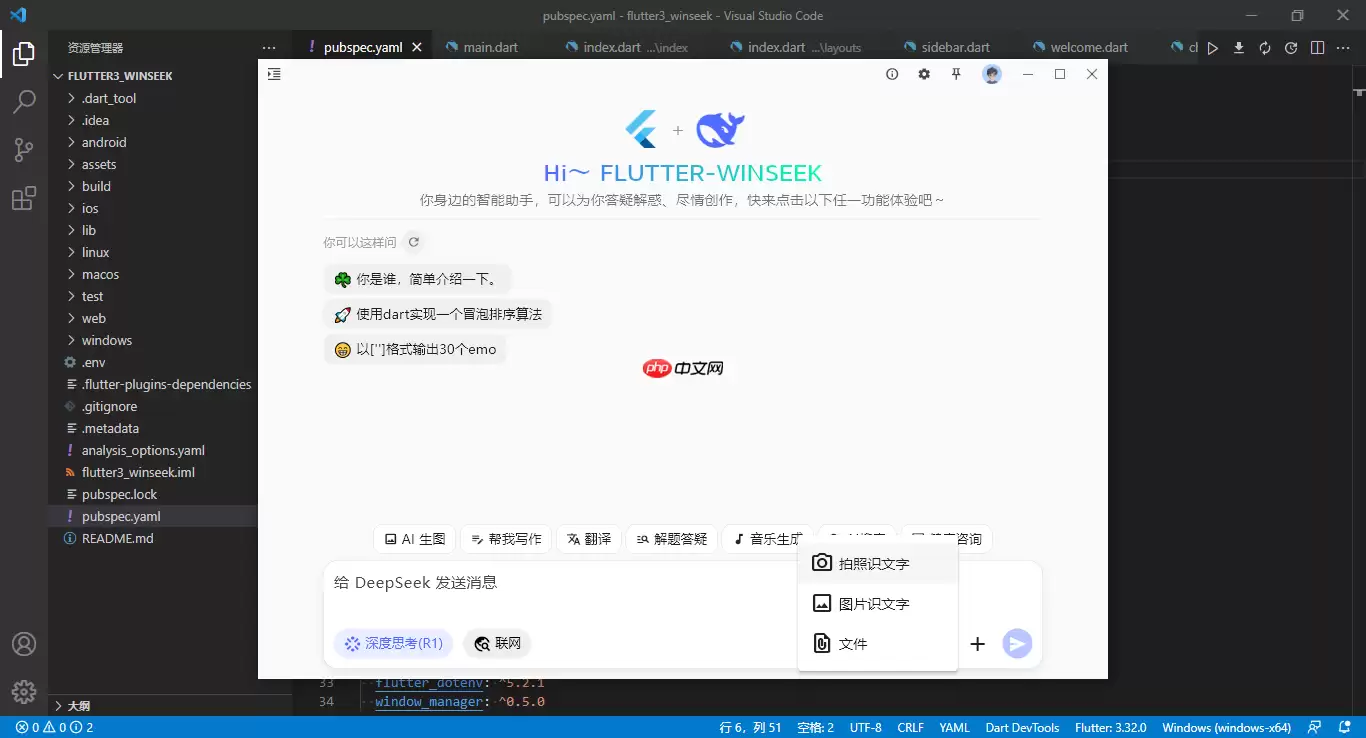Pin the DeepSeek window with the pin icon
The image size is (1366, 738).
[x=956, y=74]
